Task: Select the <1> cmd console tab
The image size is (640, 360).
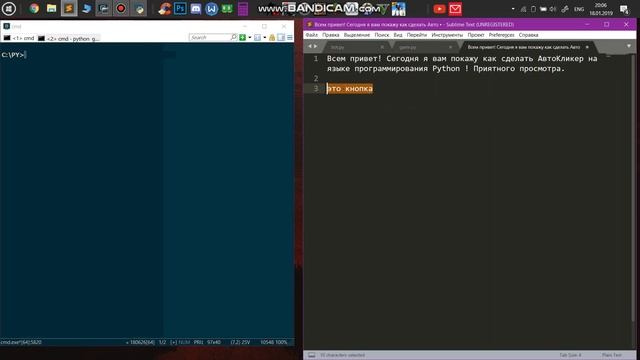Action: 19,38
